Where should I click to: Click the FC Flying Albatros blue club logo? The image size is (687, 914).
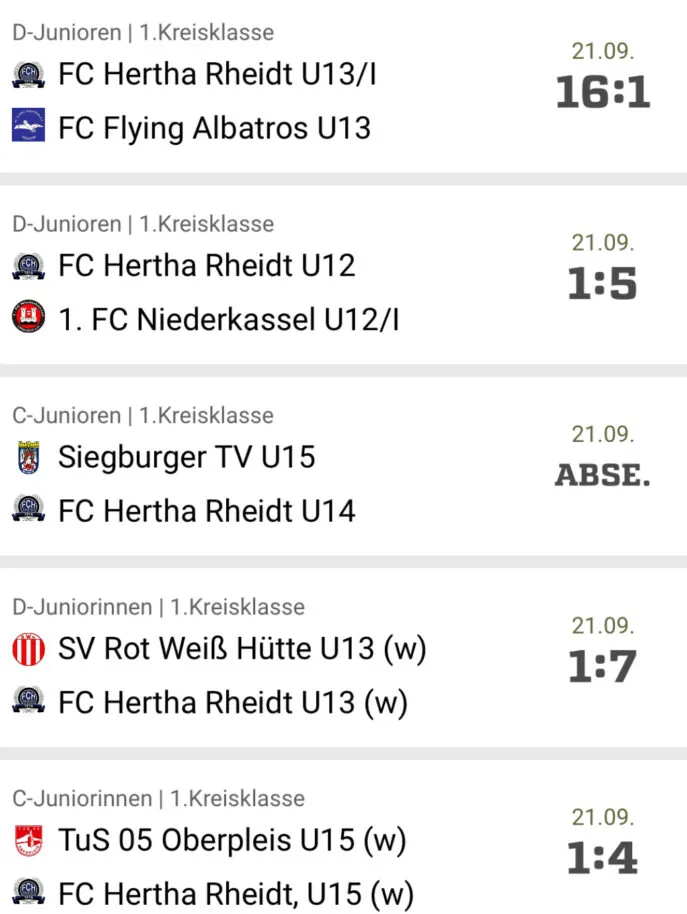coord(29,125)
